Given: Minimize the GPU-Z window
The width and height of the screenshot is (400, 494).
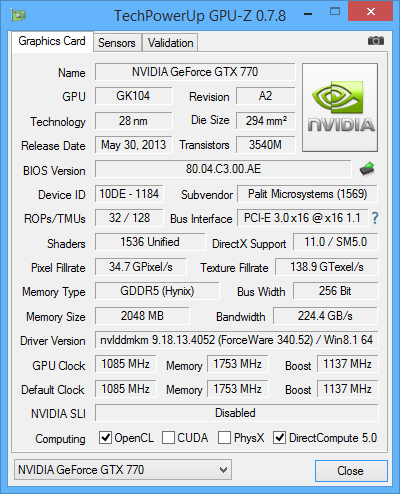Looking at the screenshot, I should tap(308, 14).
